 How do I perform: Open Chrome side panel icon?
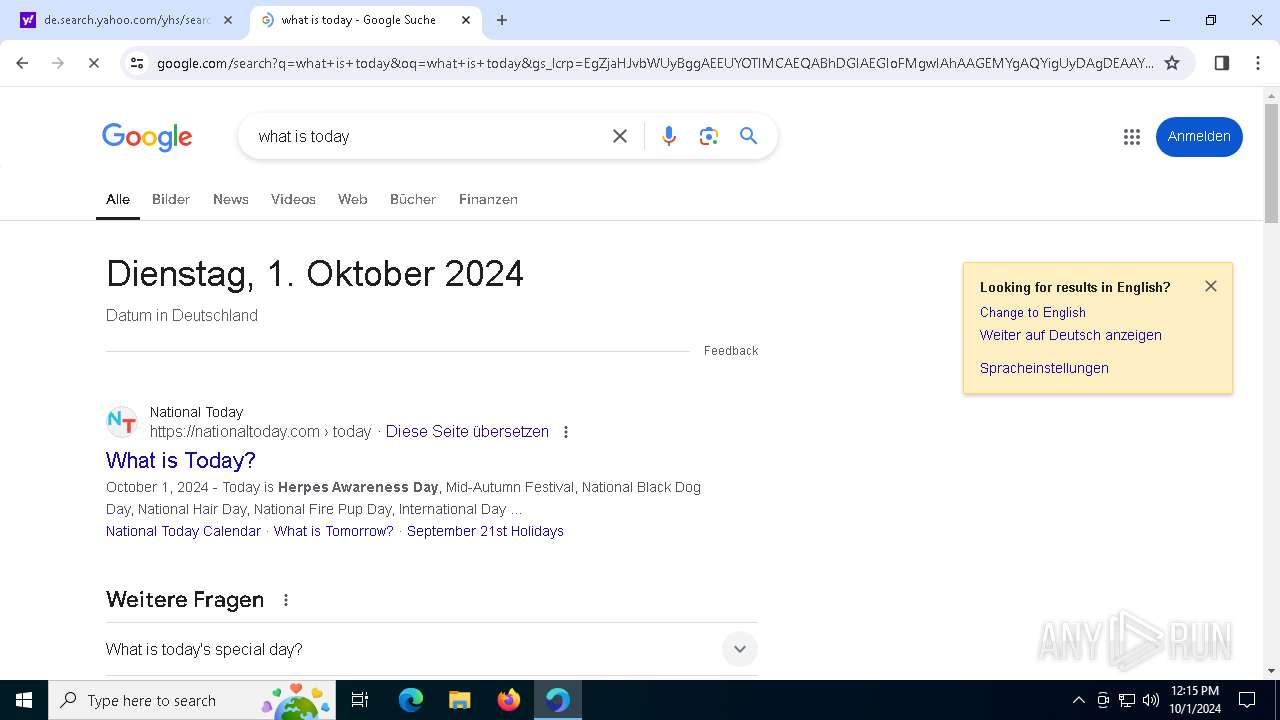pos(1222,63)
